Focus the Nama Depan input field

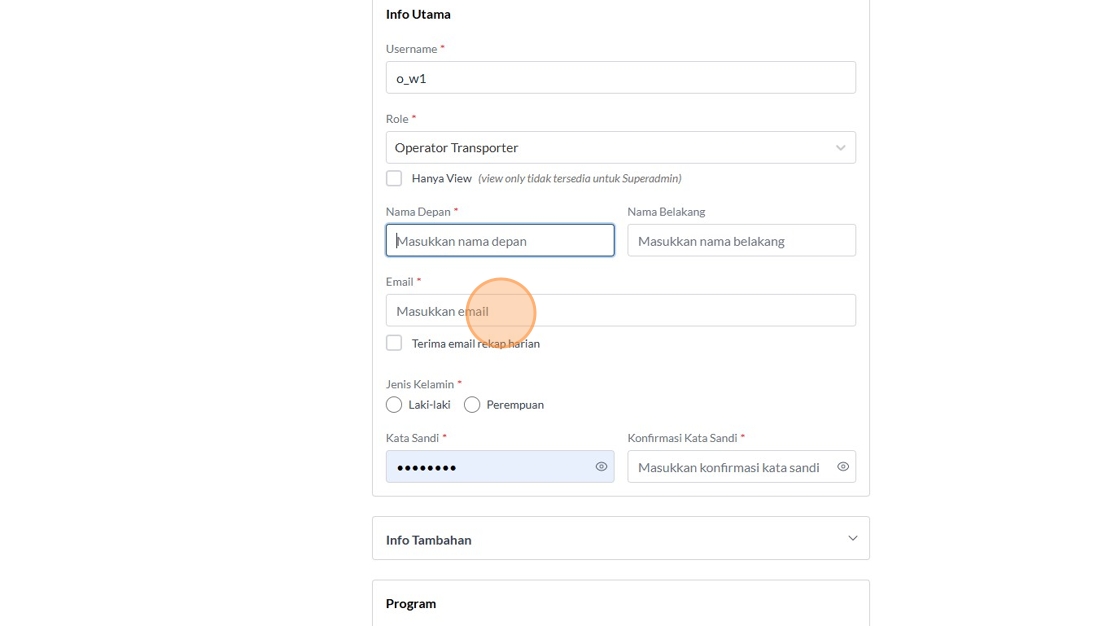pos(500,241)
